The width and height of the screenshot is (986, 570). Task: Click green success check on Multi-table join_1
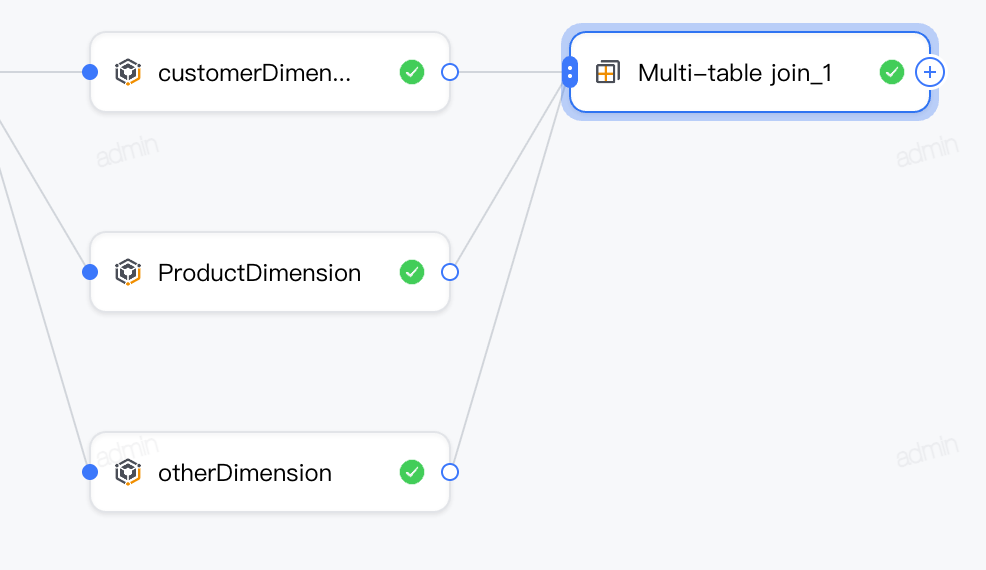tap(892, 72)
